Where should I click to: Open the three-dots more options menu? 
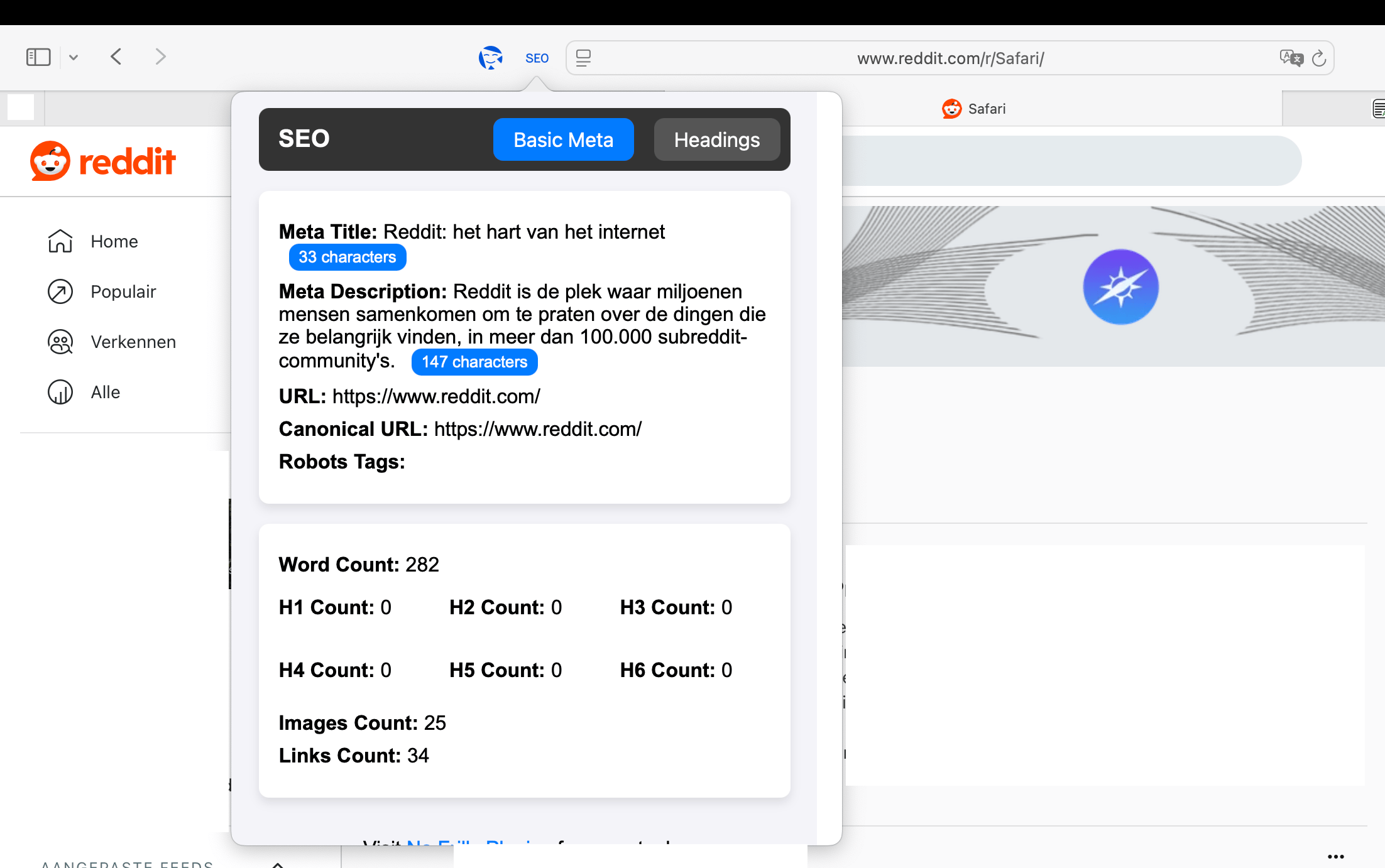(x=1335, y=857)
